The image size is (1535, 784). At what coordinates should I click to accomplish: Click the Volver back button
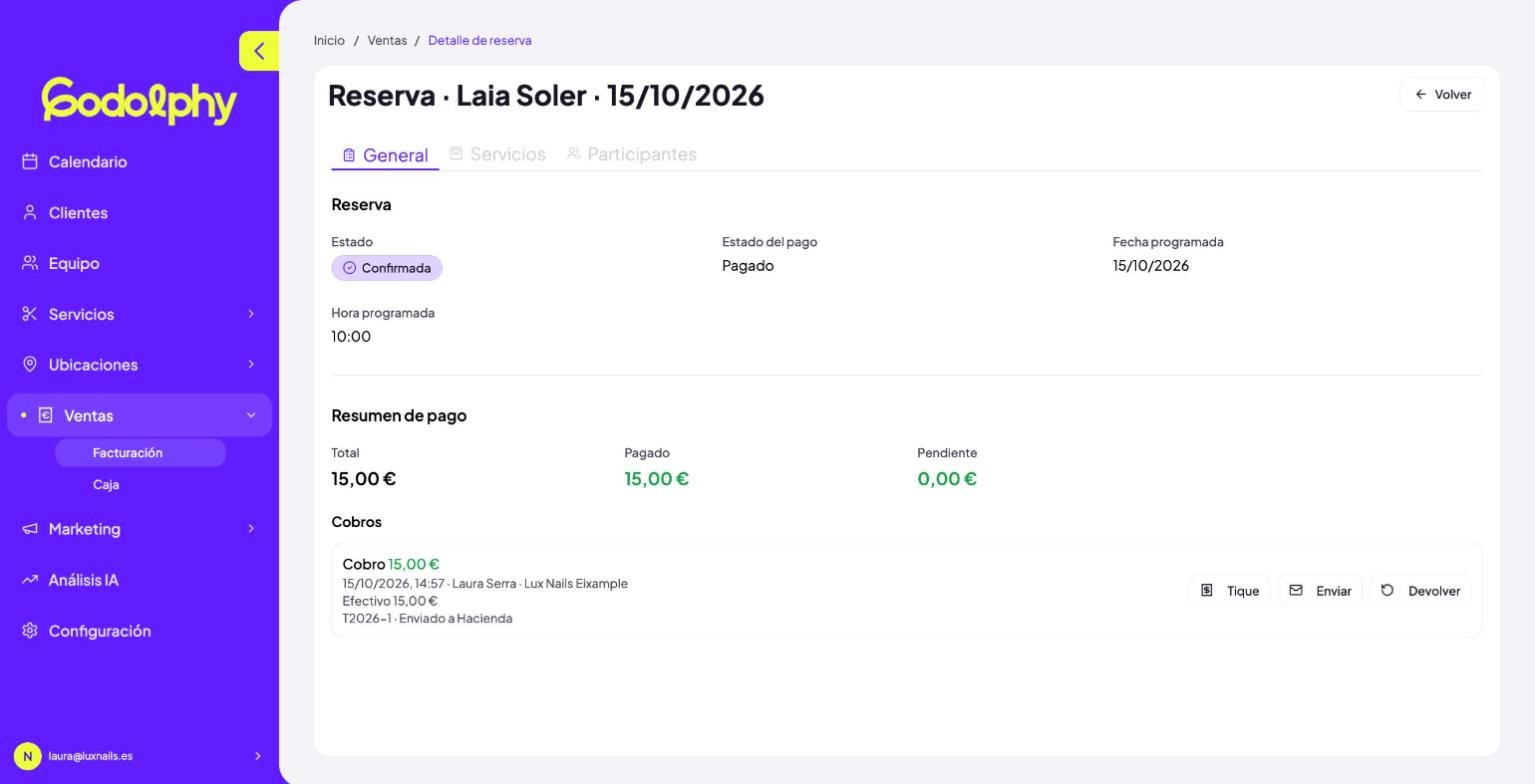[x=1442, y=94]
